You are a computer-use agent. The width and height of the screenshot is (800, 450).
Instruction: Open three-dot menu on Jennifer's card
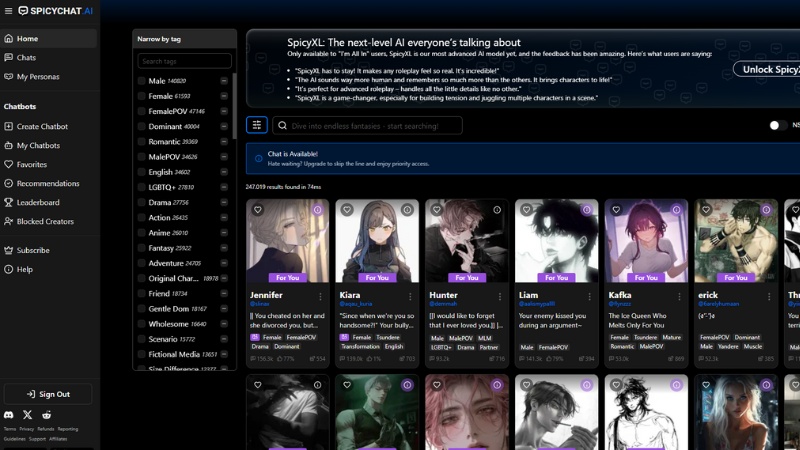pyautogui.click(x=320, y=296)
